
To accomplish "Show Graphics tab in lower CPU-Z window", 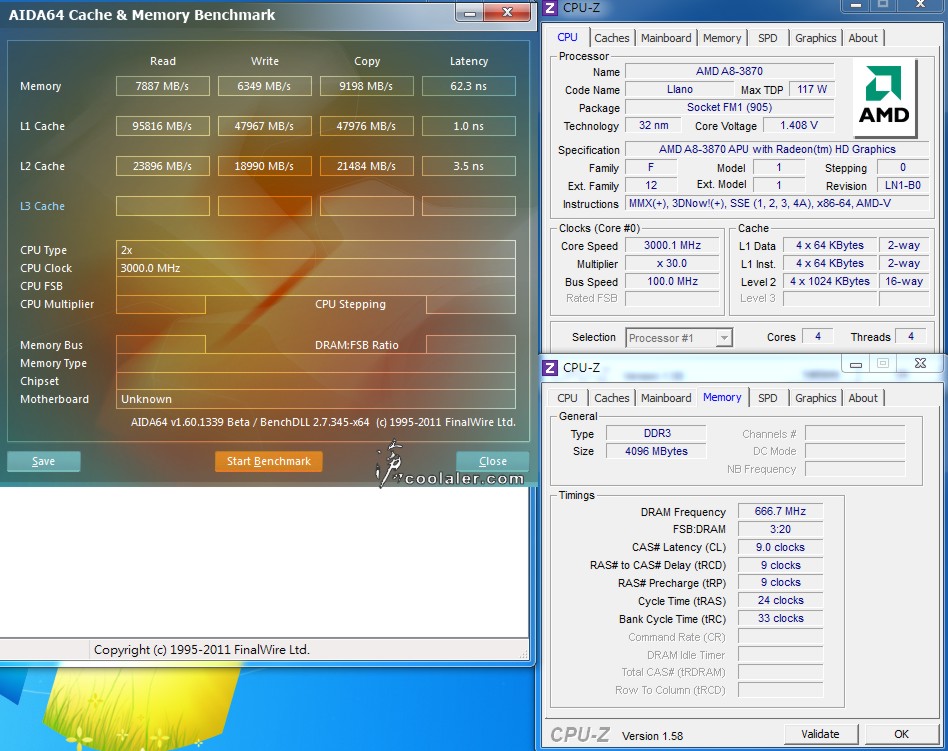I will click(816, 398).
